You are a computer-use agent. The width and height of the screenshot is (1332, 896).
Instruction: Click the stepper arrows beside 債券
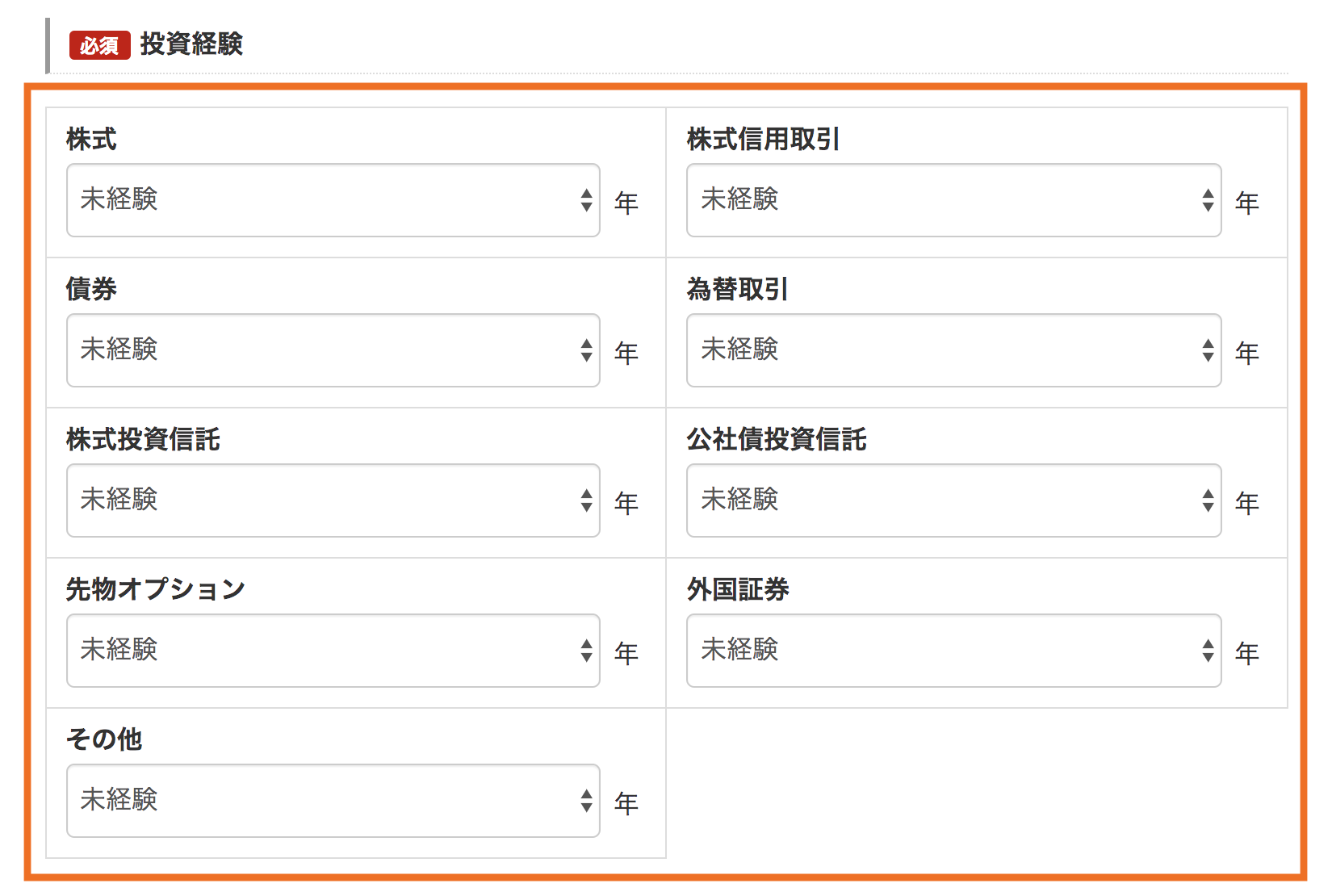[x=586, y=350]
